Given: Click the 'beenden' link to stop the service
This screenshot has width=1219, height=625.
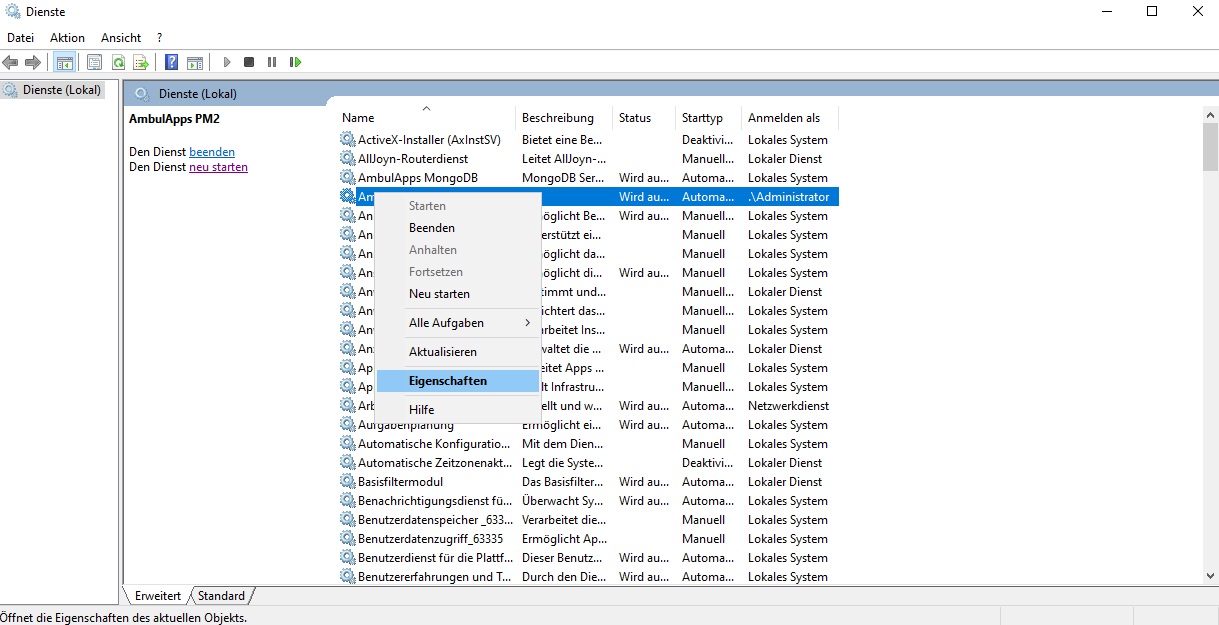Looking at the screenshot, I should 212,152.
